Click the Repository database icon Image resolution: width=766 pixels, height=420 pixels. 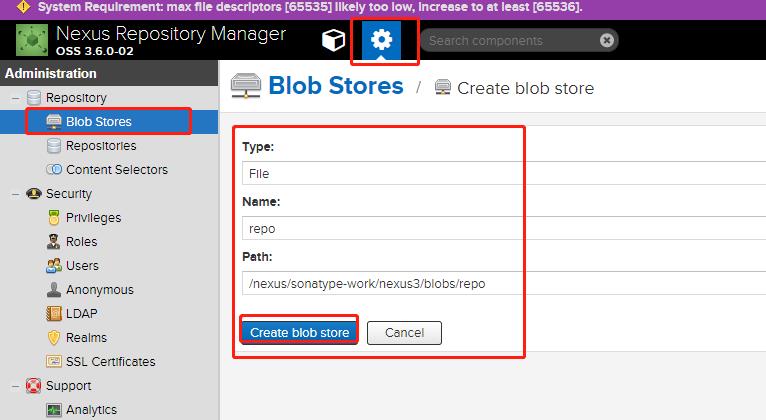tap(34, 98)
